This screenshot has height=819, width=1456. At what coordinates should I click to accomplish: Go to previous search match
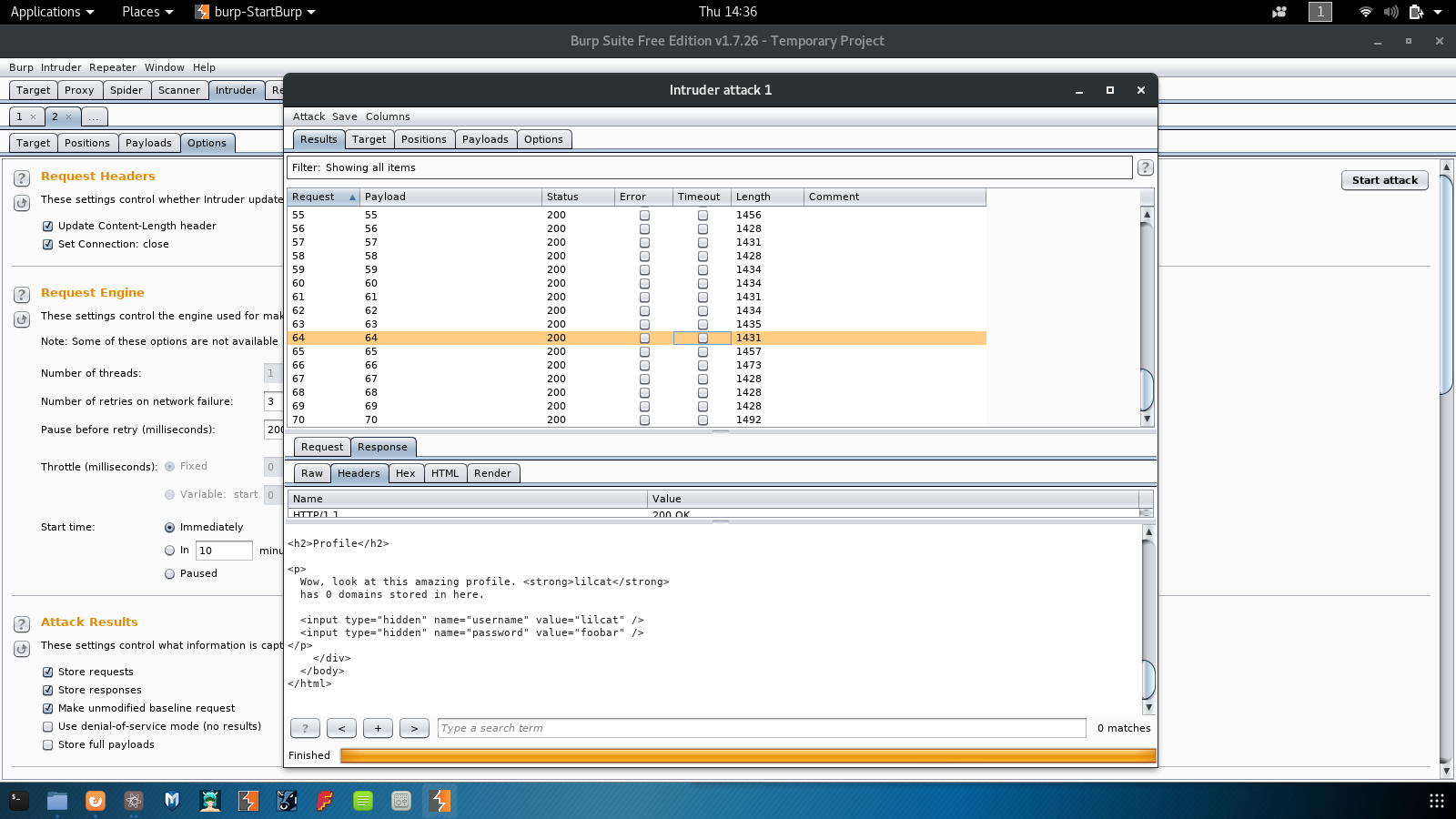pyautogui.click(x=341, y=728)
